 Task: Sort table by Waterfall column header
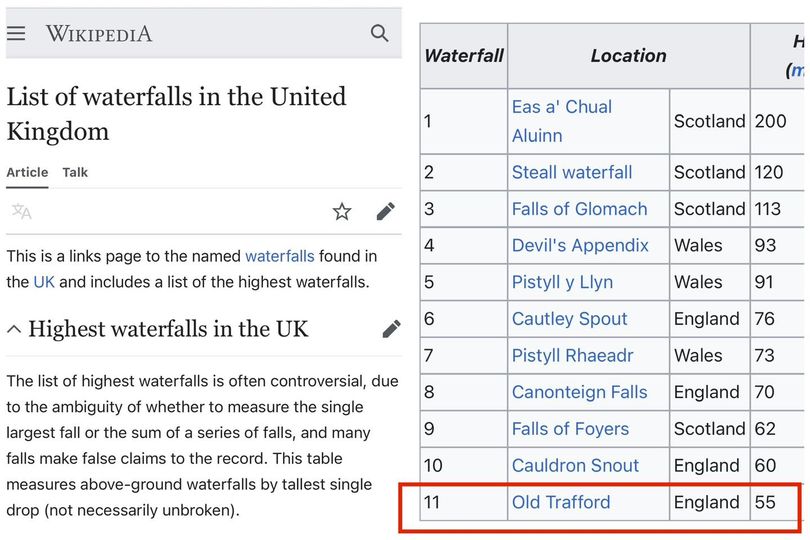click(x=464, y=56)
